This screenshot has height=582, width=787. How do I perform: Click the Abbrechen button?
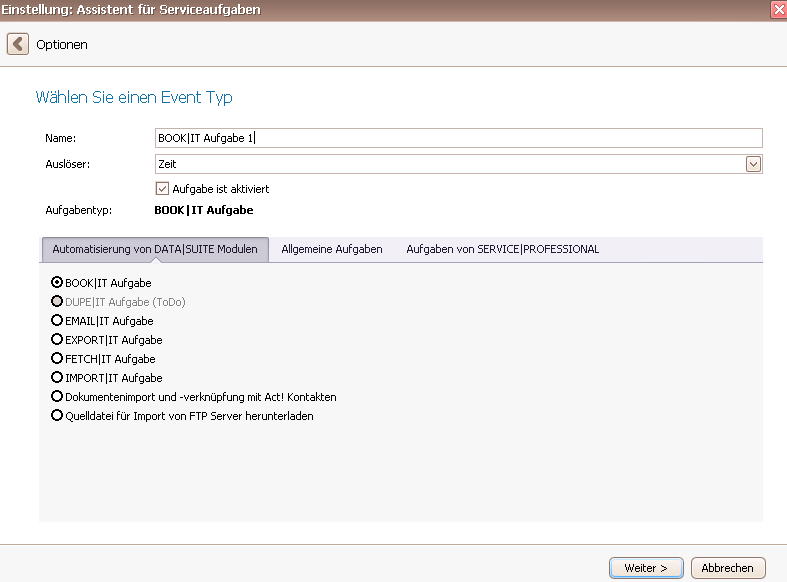click(728, 568)
